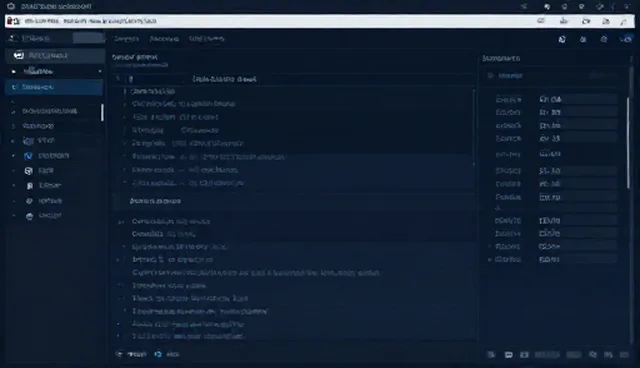Expand the first row under the lower list header
The height and width of the screenshot is (368, 640).
120,222
